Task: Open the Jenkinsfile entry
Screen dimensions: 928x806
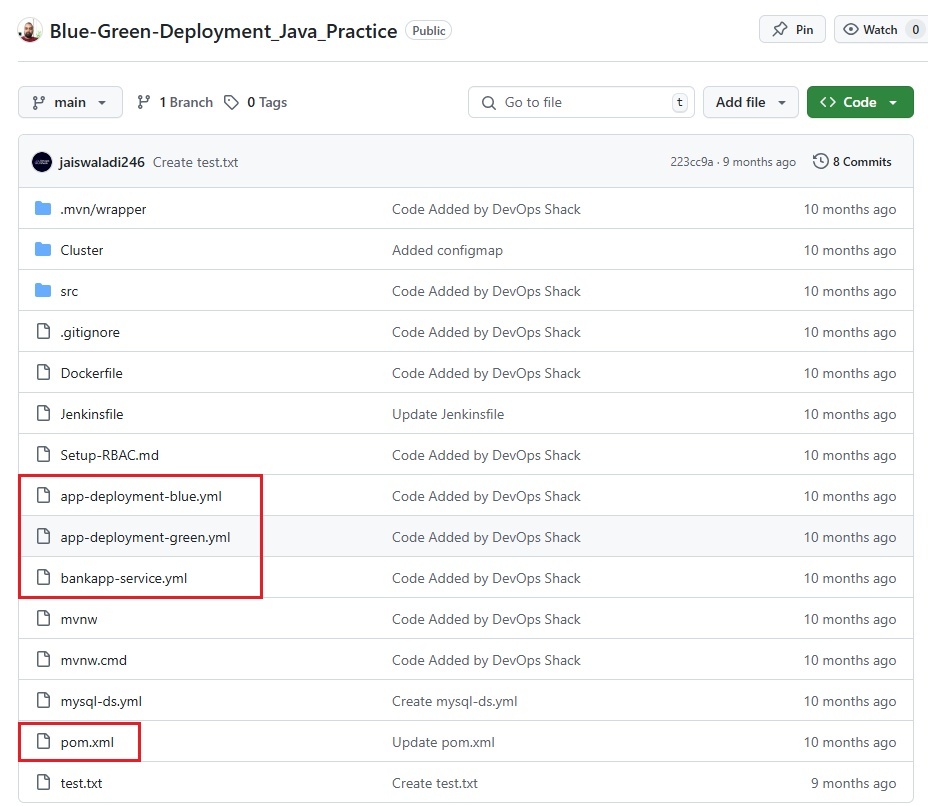Action: [92, 414]
